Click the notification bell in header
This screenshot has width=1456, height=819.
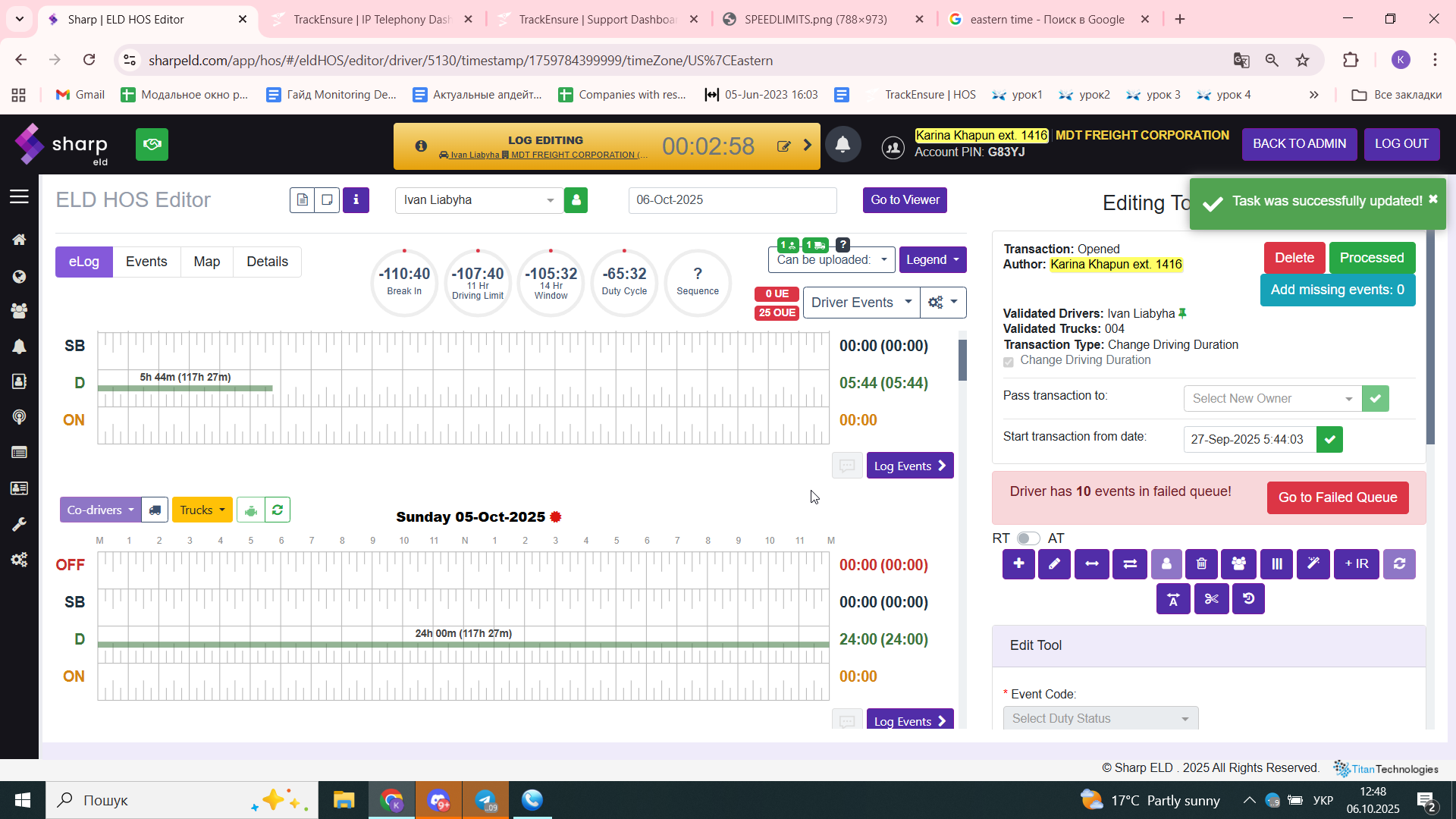843,144
